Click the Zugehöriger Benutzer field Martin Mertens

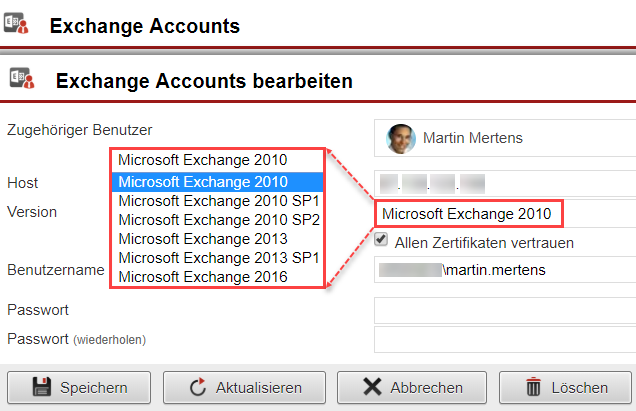coord(505,138)
